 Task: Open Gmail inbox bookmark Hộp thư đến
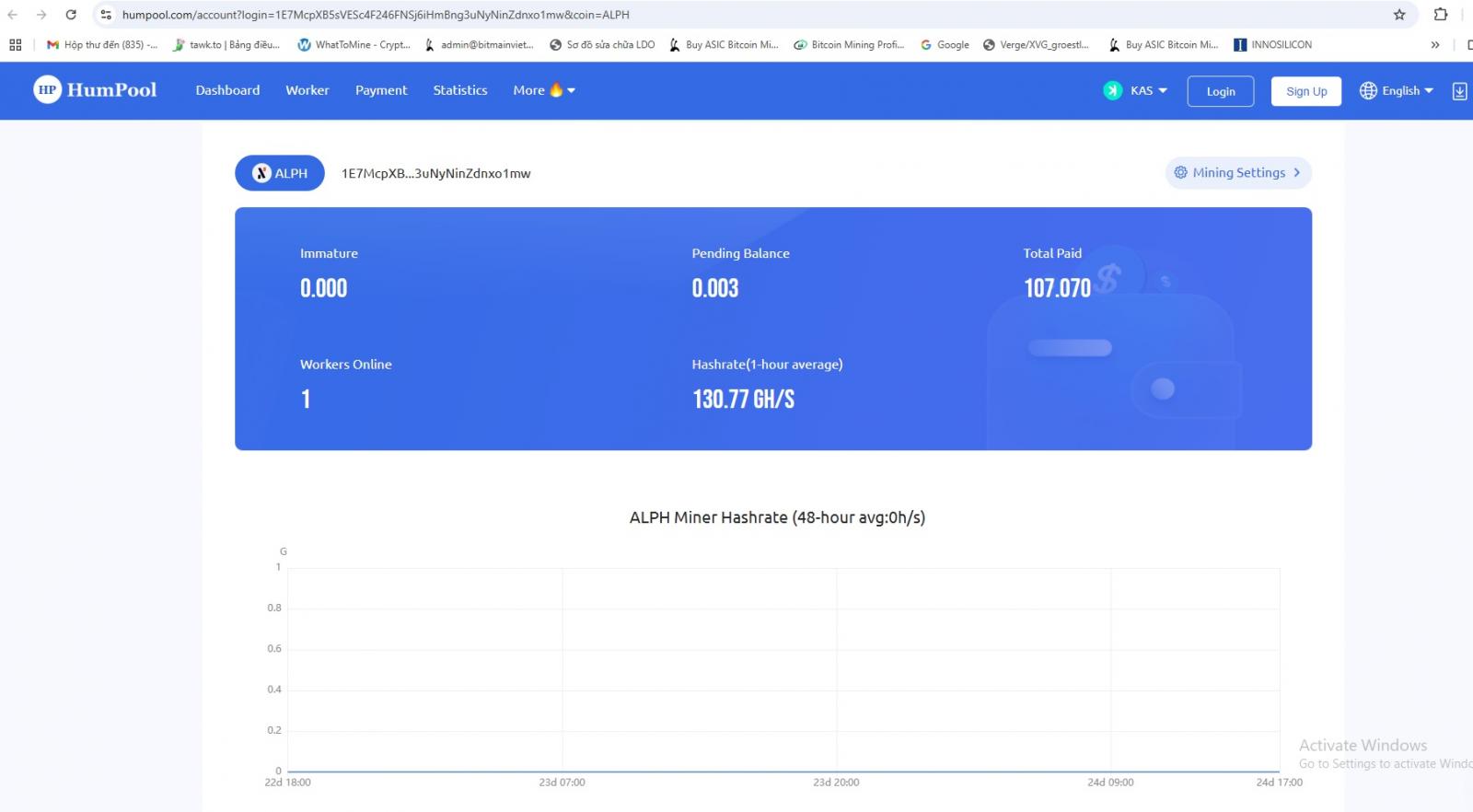pos(102,44)
